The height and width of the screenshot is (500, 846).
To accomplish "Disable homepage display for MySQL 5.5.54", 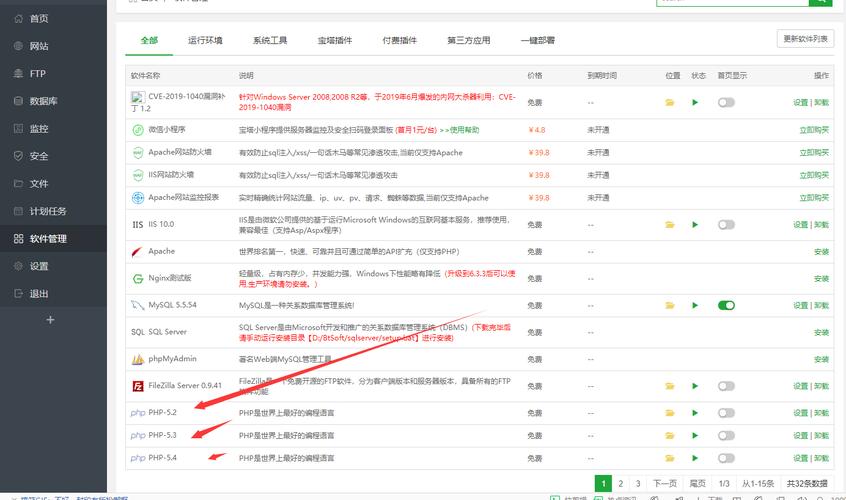I will tap(726, 305).
